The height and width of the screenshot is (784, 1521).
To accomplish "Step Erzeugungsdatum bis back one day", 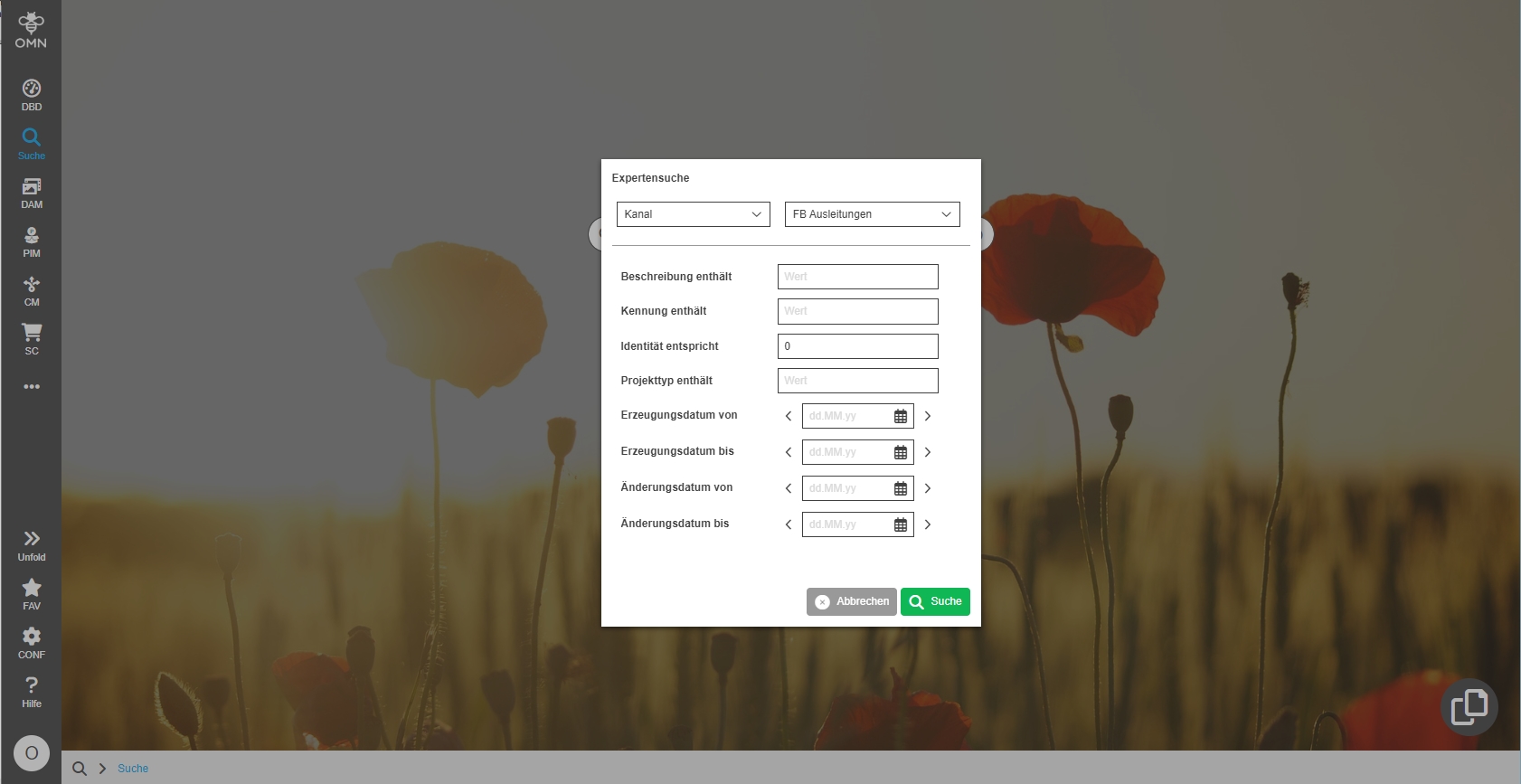I will pos(789,452).
